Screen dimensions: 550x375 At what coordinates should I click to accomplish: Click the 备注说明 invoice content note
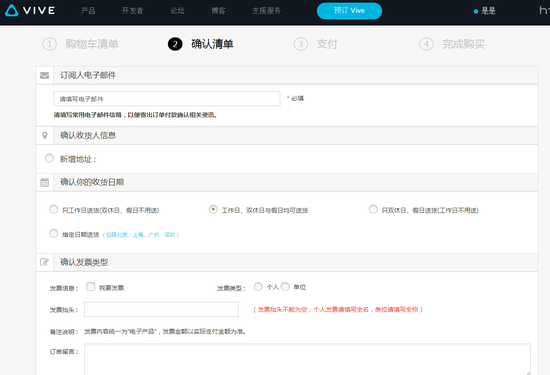(165, 332)
